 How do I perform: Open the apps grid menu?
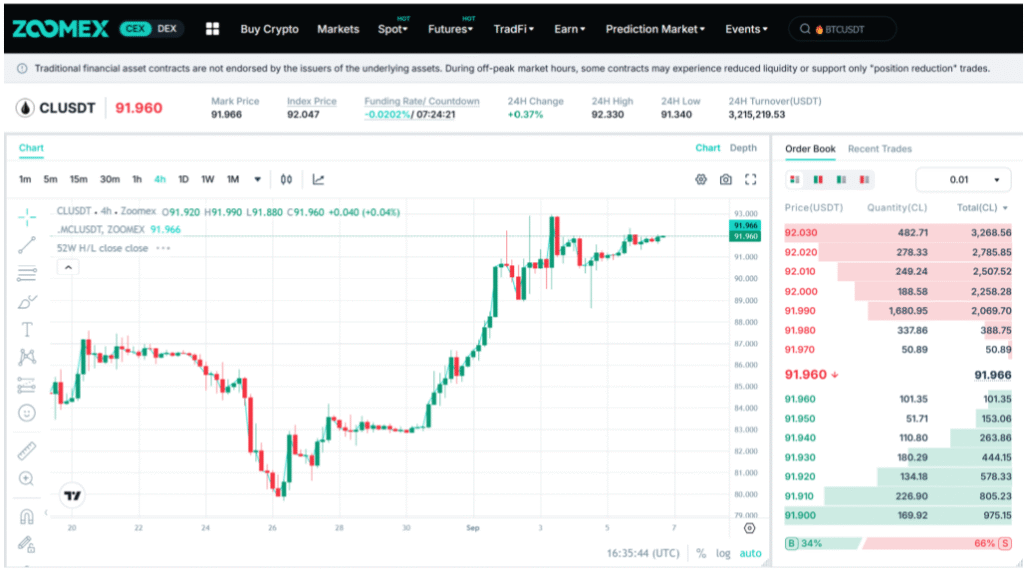(x=212, y=29)
